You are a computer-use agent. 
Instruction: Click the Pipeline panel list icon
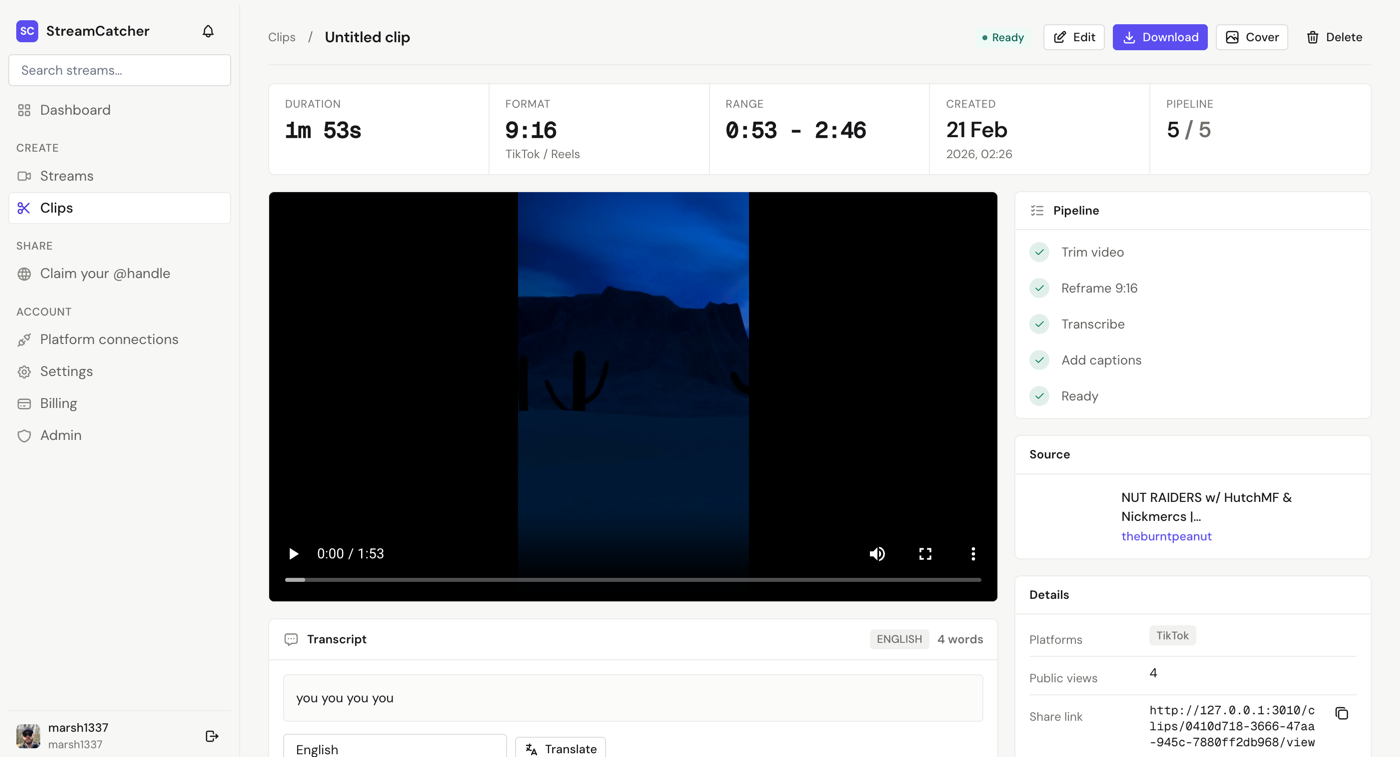(x=1037, y=211)
